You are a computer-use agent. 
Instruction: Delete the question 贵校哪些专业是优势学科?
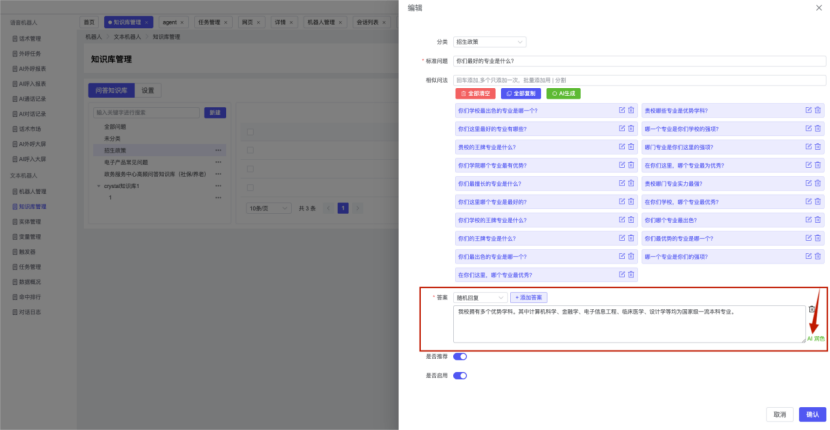coord(818,110)
